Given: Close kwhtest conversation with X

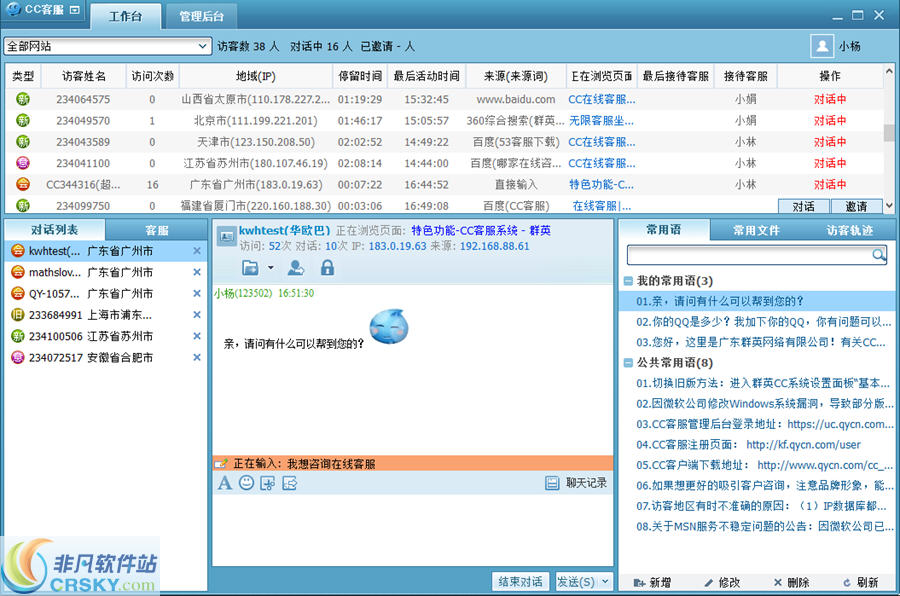Looking at the screenshot, I should [197, 251].
